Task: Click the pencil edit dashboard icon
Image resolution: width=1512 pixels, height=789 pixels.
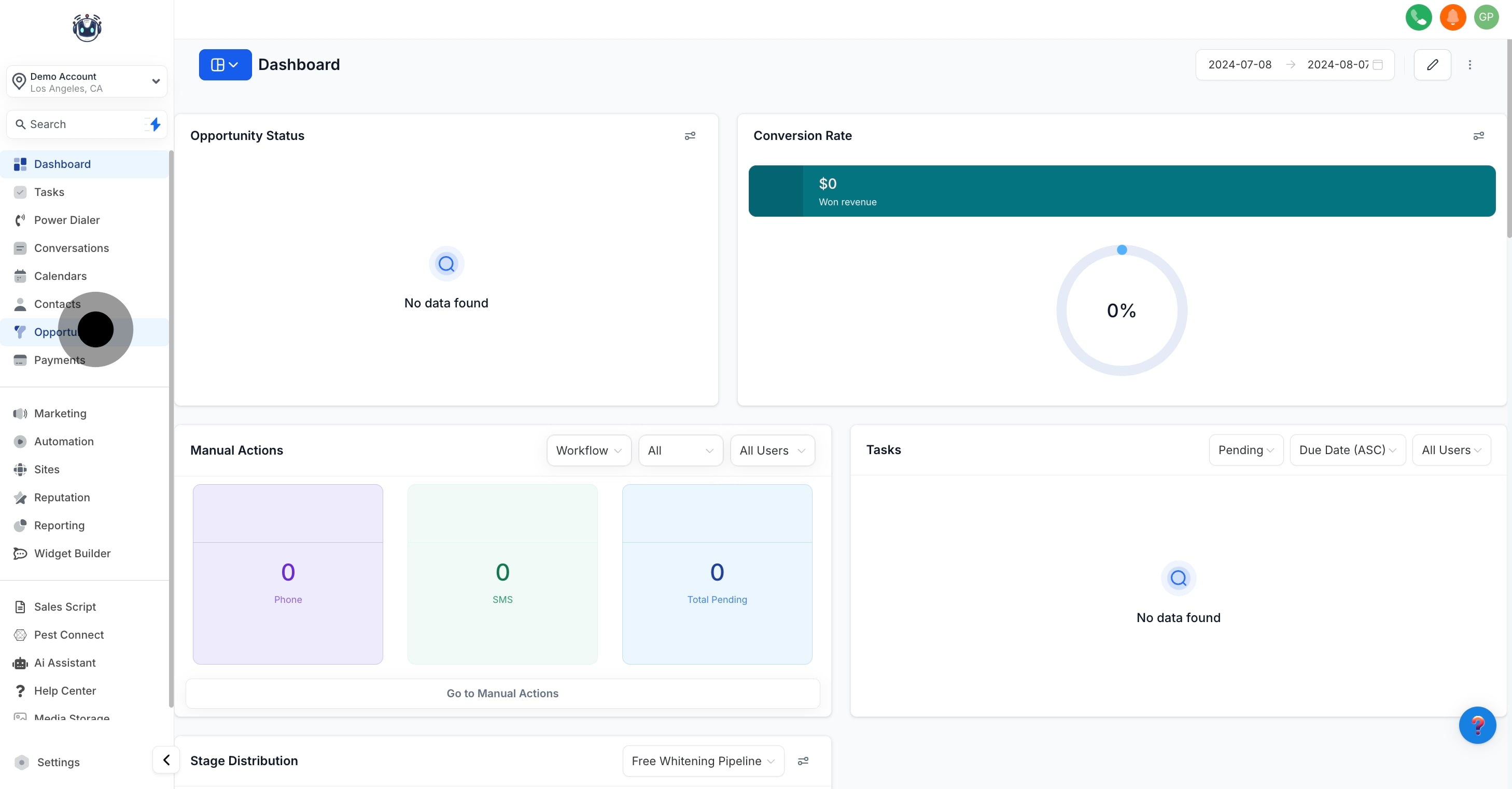Action: click(x=1432, y=64)
